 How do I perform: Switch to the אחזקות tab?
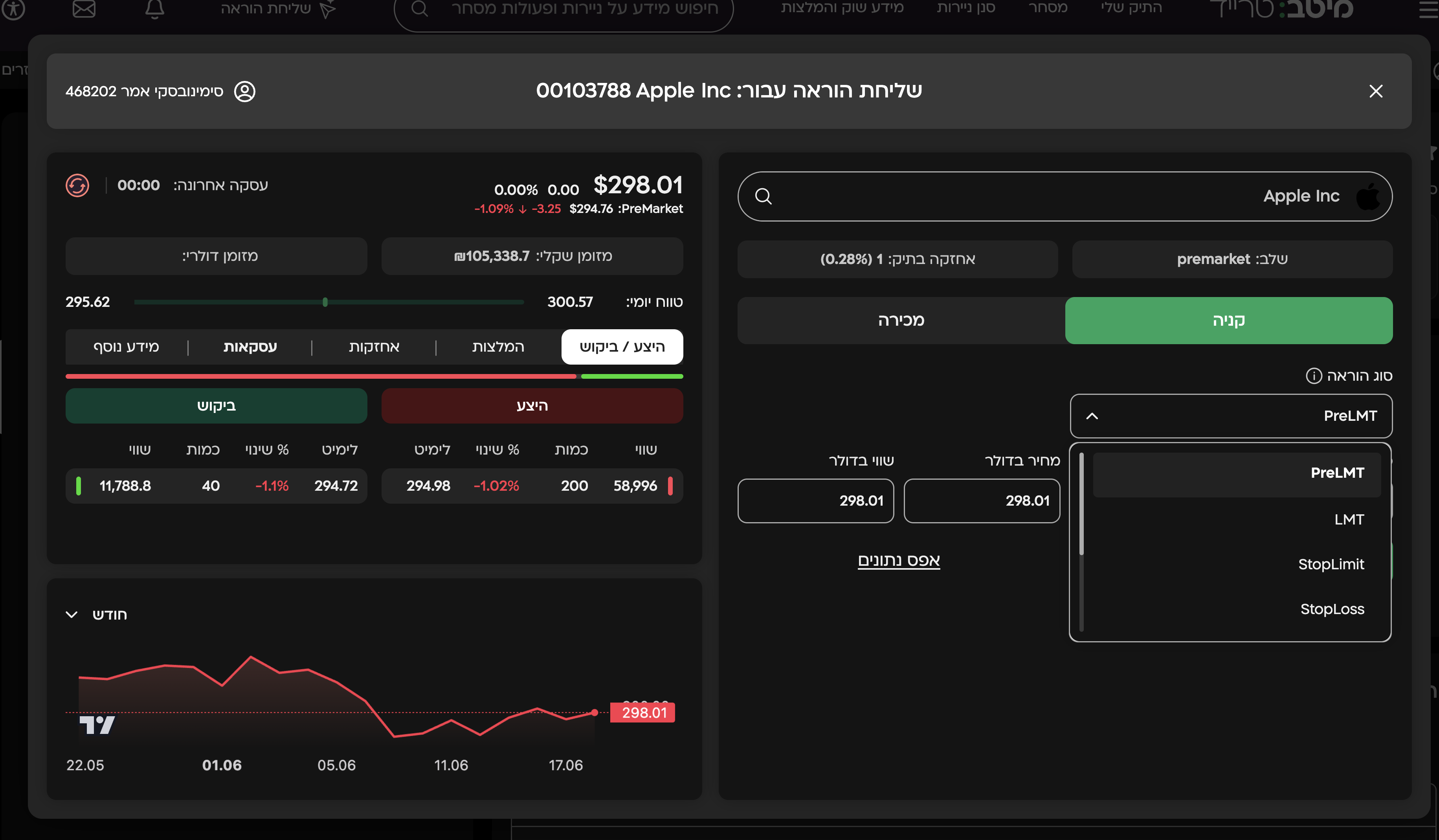click(374, 347)
